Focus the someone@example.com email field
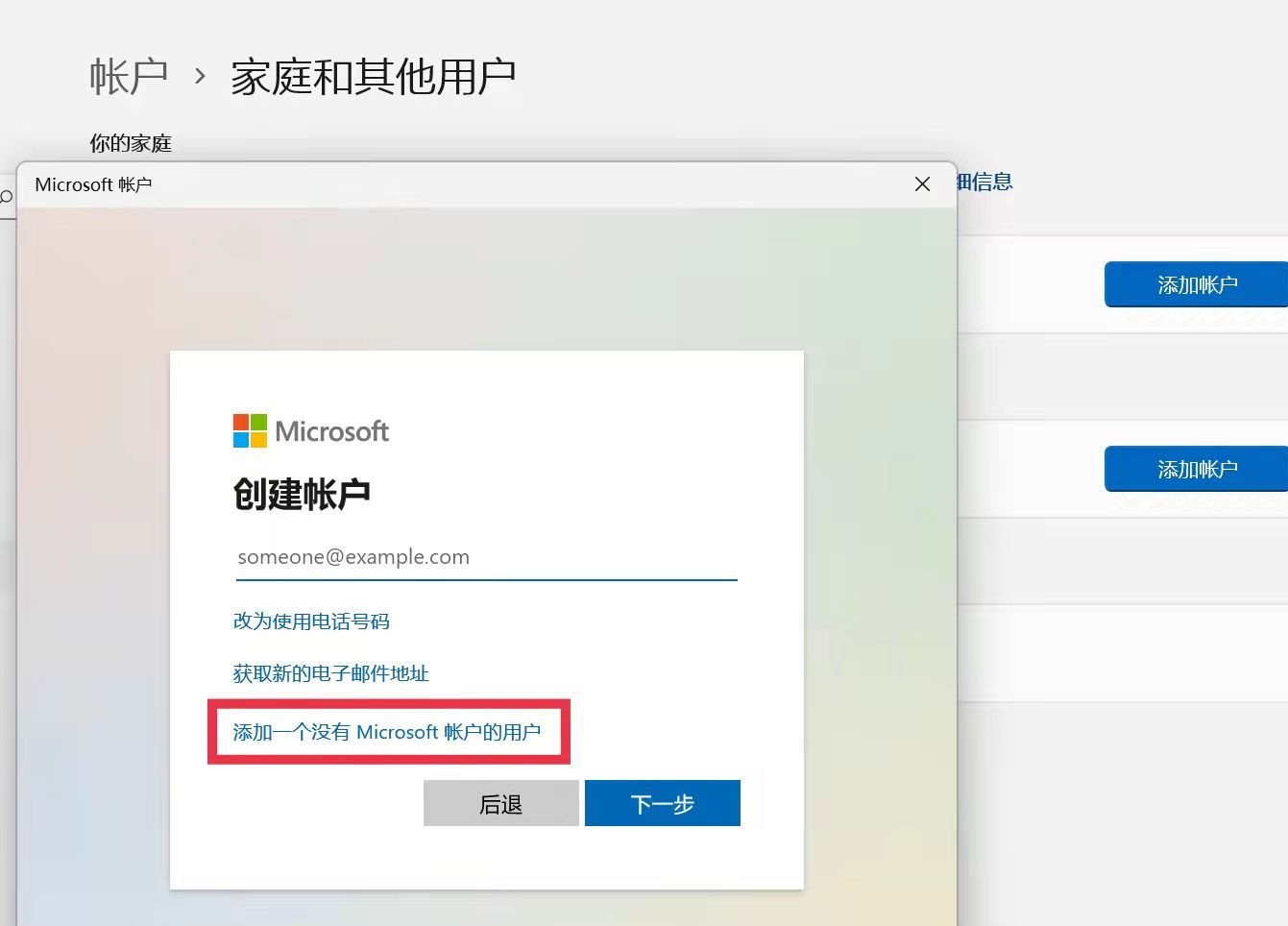The width and height of the screenshot is (1288, 926). [x=485, y=557]
